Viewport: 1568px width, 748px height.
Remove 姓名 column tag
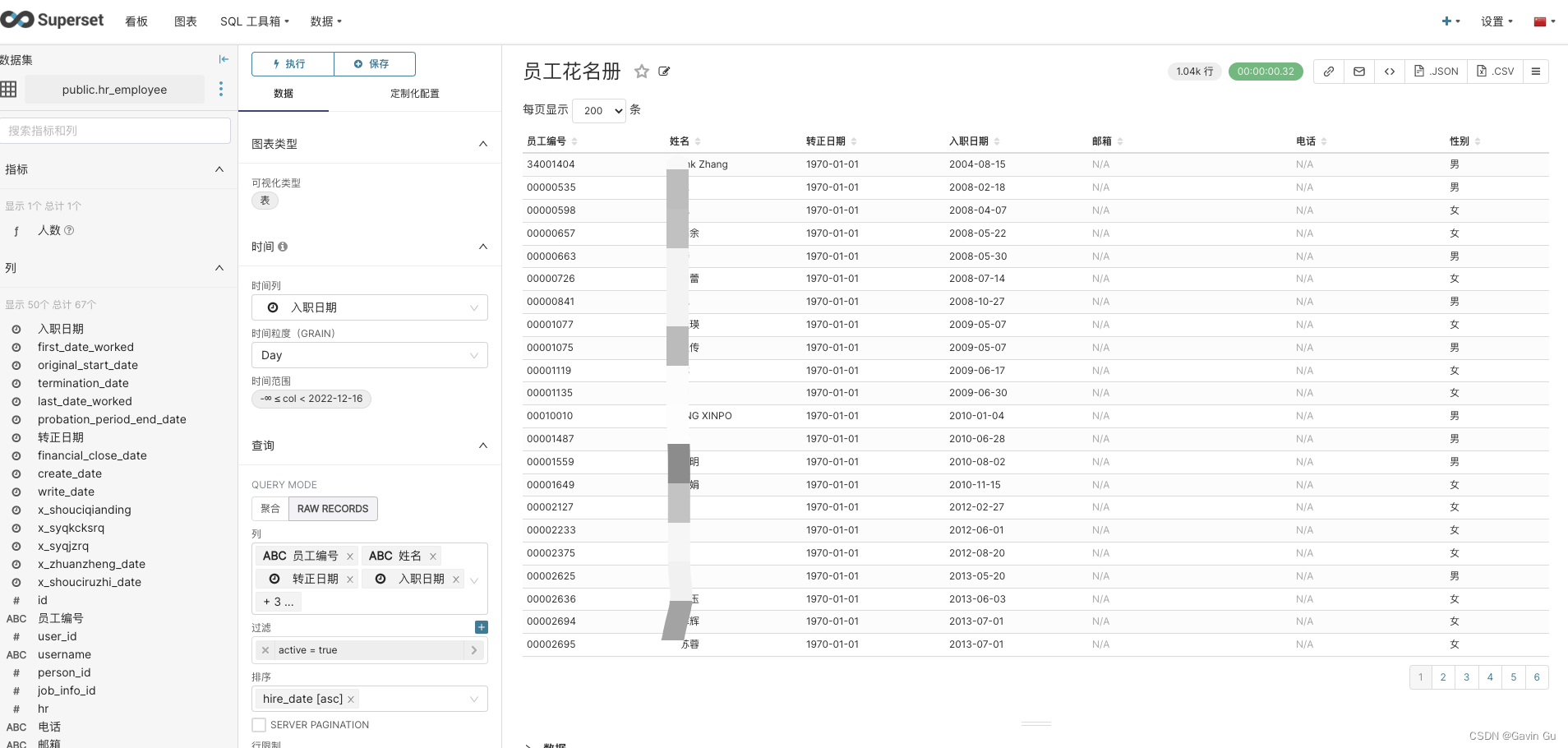pos(433,556)
